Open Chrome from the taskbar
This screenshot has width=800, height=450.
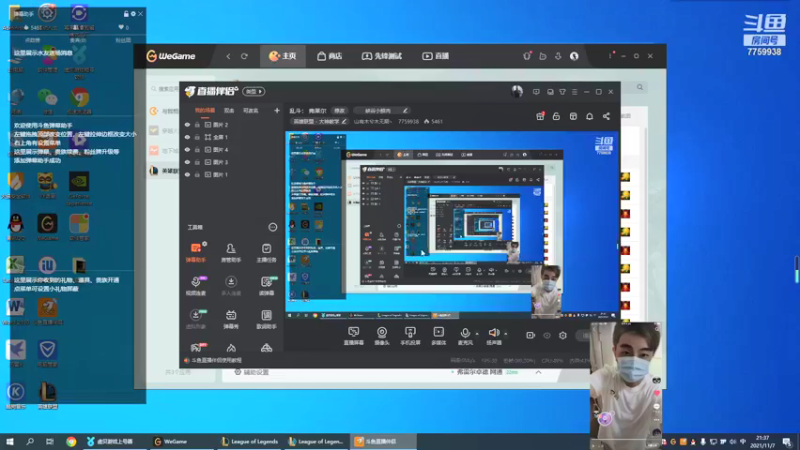(71, 441)
